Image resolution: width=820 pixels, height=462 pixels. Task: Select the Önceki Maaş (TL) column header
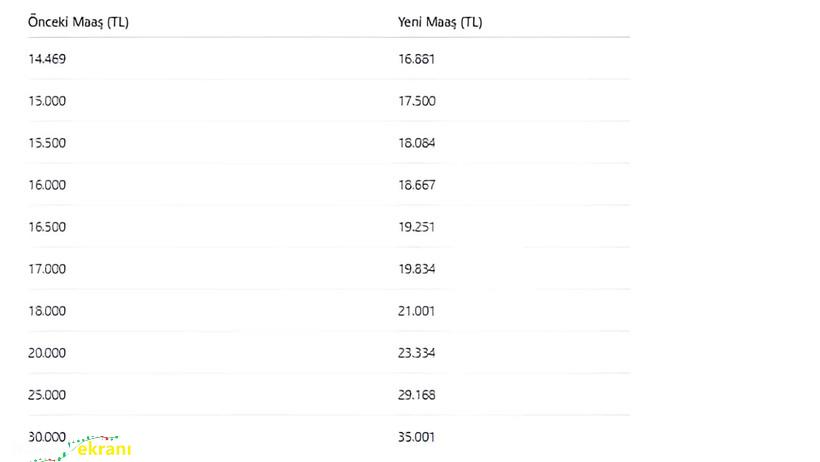pos(78,22)
